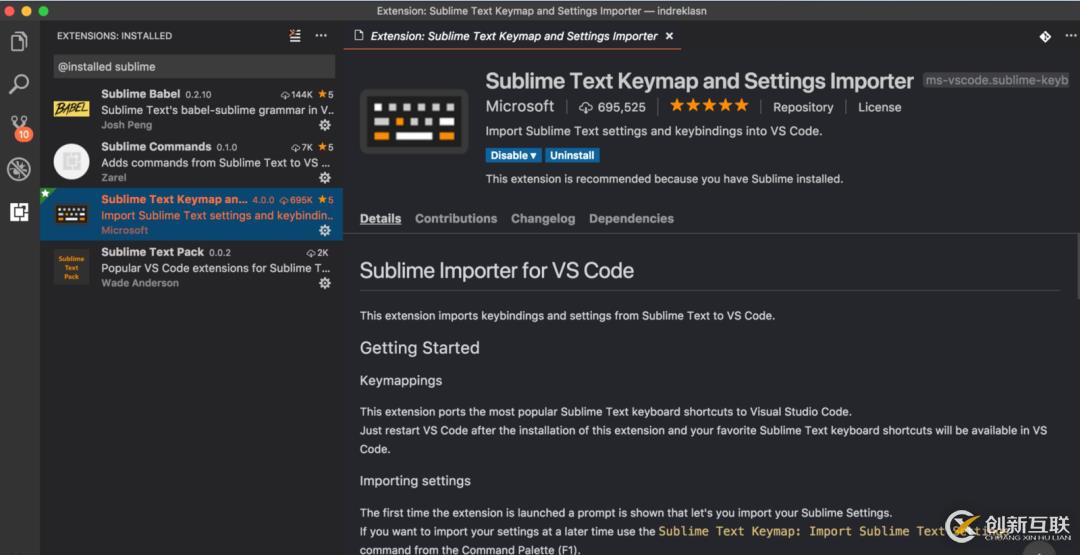
Task: Open the Search view in activity bar
Action: [19, 85]
